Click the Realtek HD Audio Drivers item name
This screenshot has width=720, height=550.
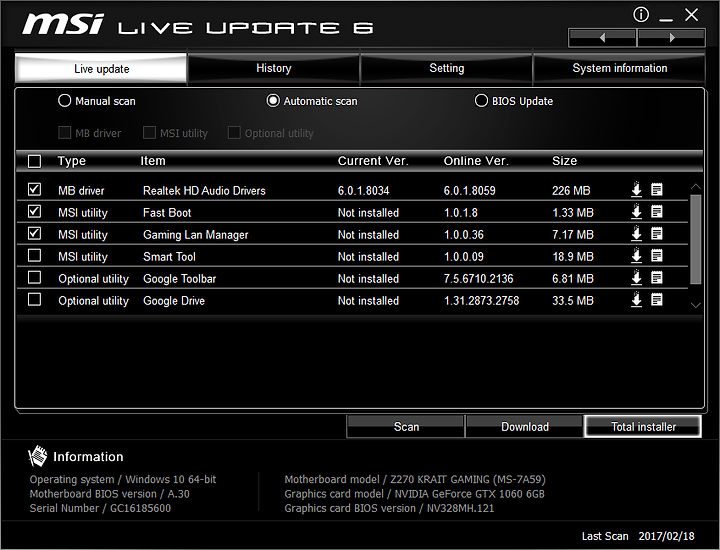204,191
